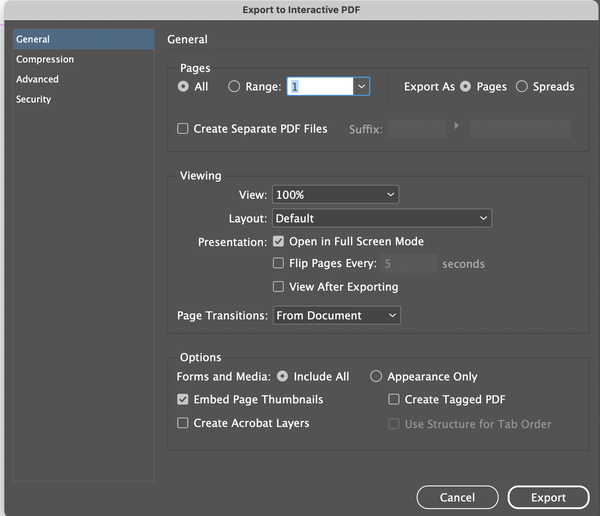Viewport: 600px width, 516px height.
Task: Choose Export As Pages radio option
Action: 465,87
